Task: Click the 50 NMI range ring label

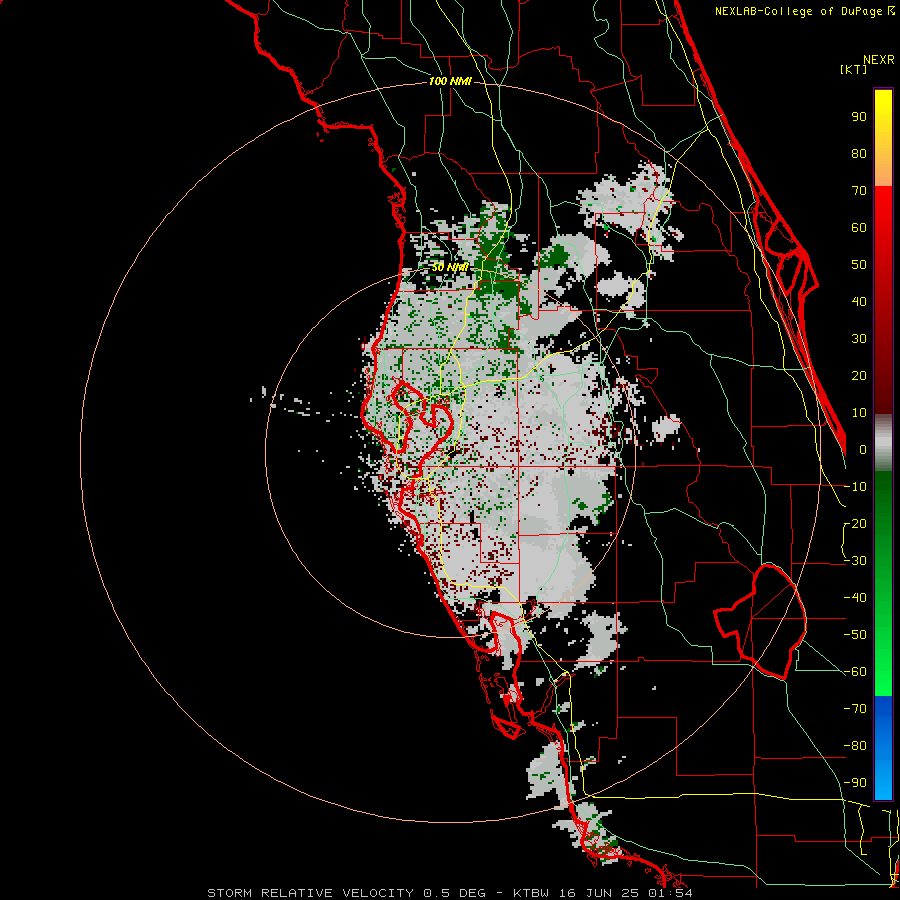Action: click(x=450, y=267)
